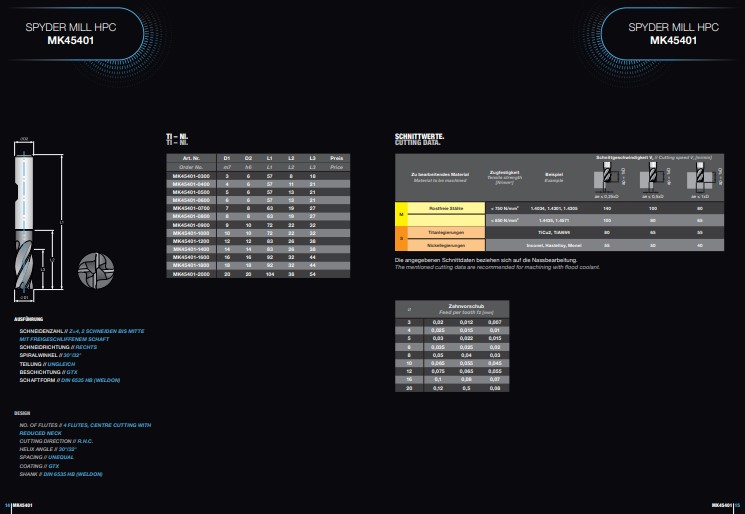This screenshot has height=514, width=745.
Task: Select article row MK45401-0900
Action: pos(258,225)
